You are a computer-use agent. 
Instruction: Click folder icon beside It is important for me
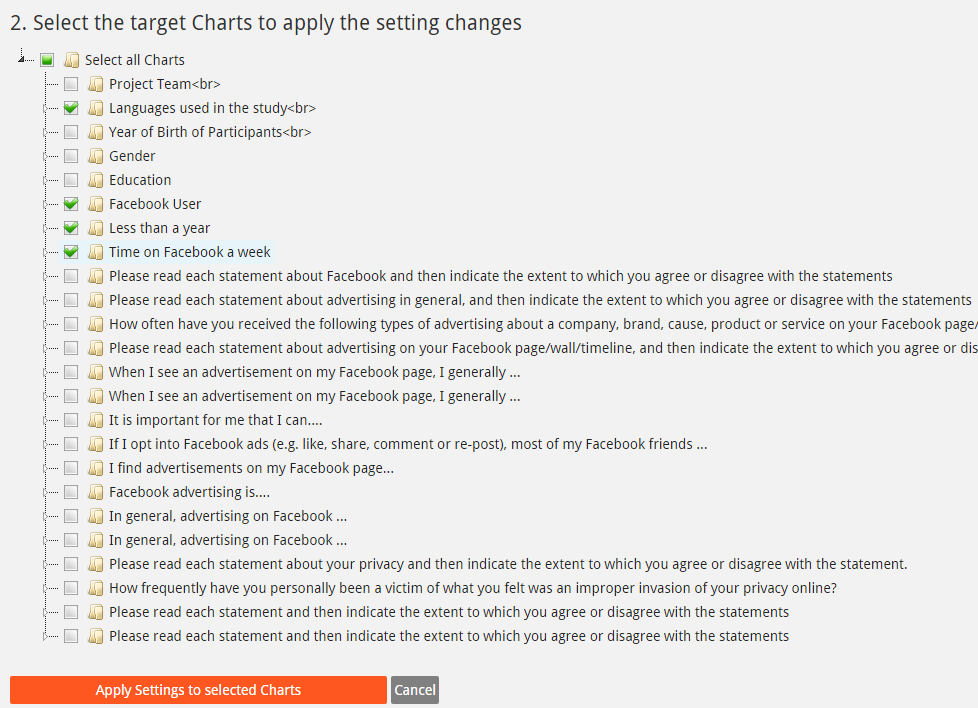pyautogui.click(x=95, y=420)
